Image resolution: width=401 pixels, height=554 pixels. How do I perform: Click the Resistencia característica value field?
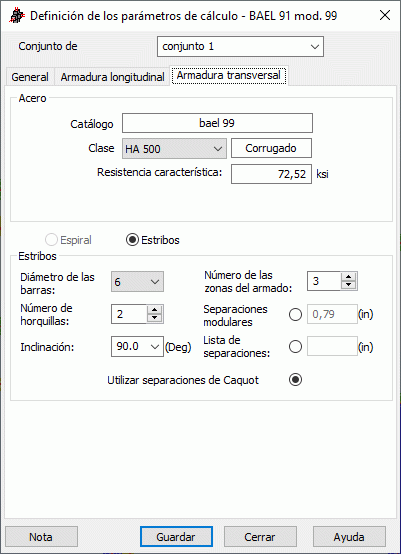[x=271, y=174]
